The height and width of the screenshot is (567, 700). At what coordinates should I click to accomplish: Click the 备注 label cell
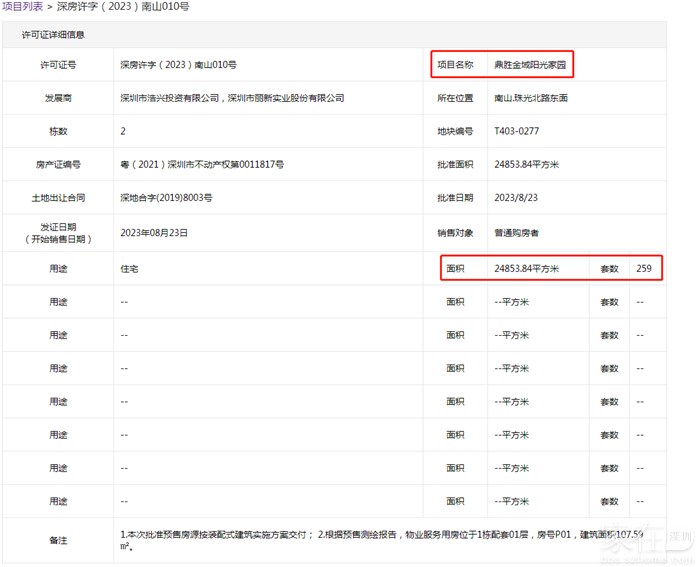tap(59, 540)
